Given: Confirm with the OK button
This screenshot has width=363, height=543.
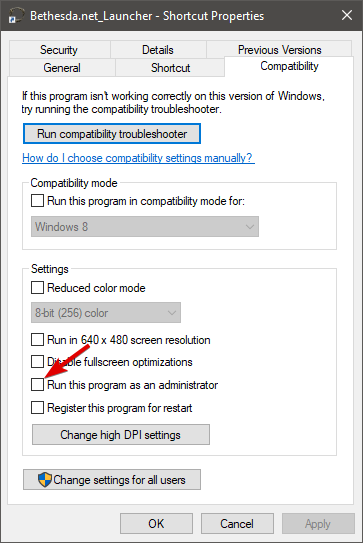Looking at the screenshot, I should (156, 523).
